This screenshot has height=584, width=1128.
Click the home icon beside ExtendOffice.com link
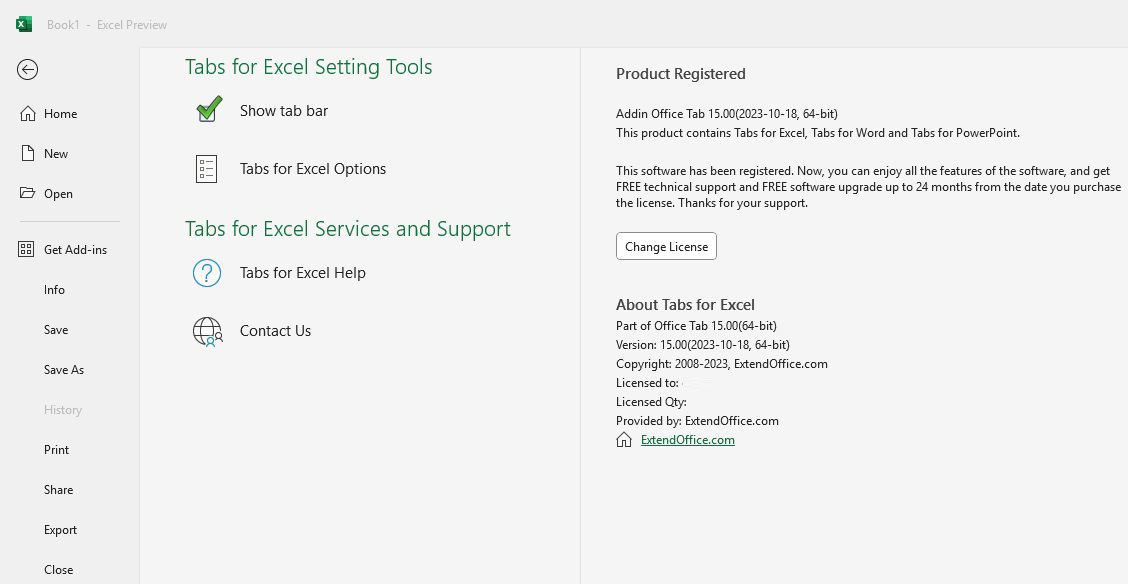[x=624, y=439]
